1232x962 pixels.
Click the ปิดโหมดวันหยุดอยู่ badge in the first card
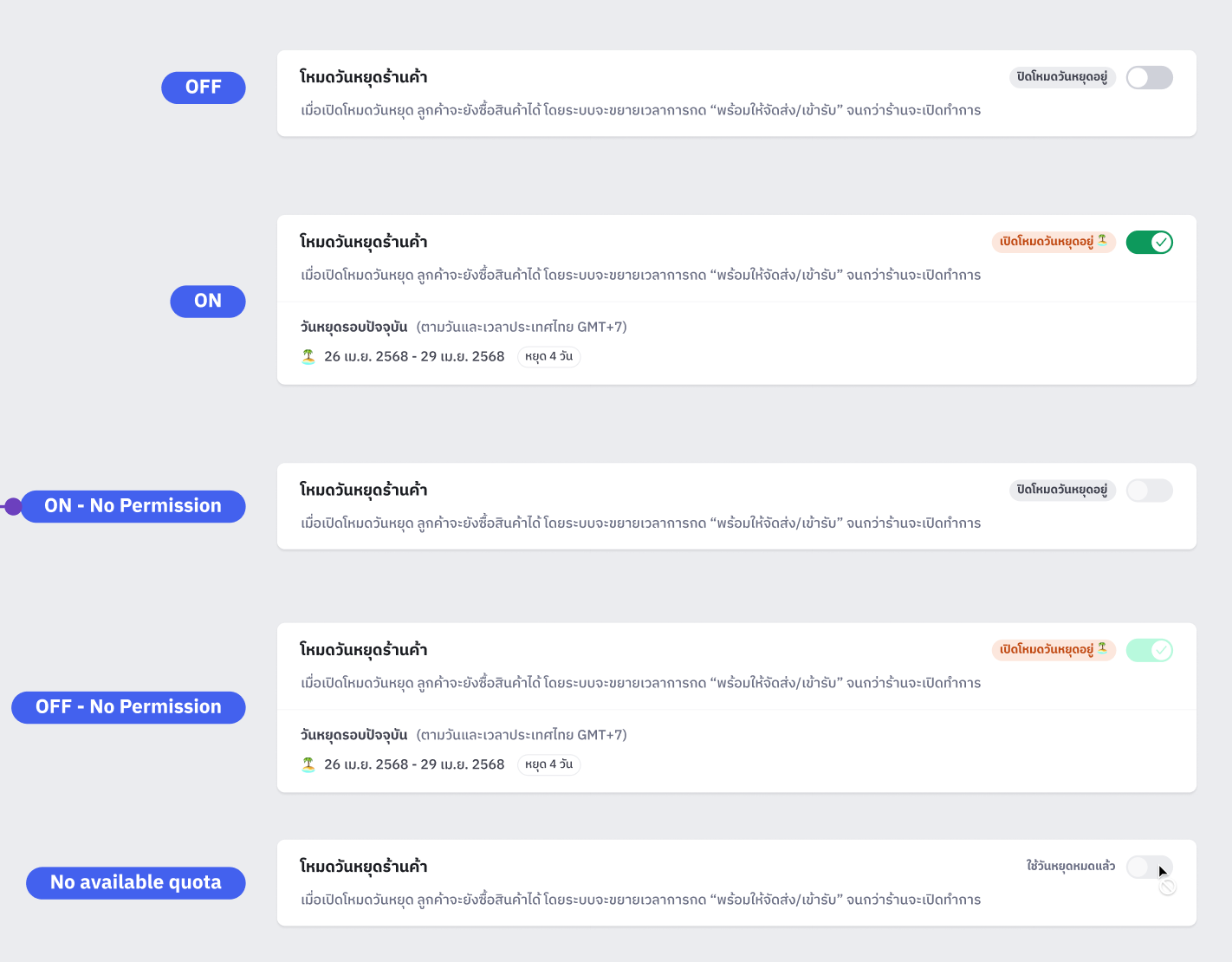coord(1062,77)
